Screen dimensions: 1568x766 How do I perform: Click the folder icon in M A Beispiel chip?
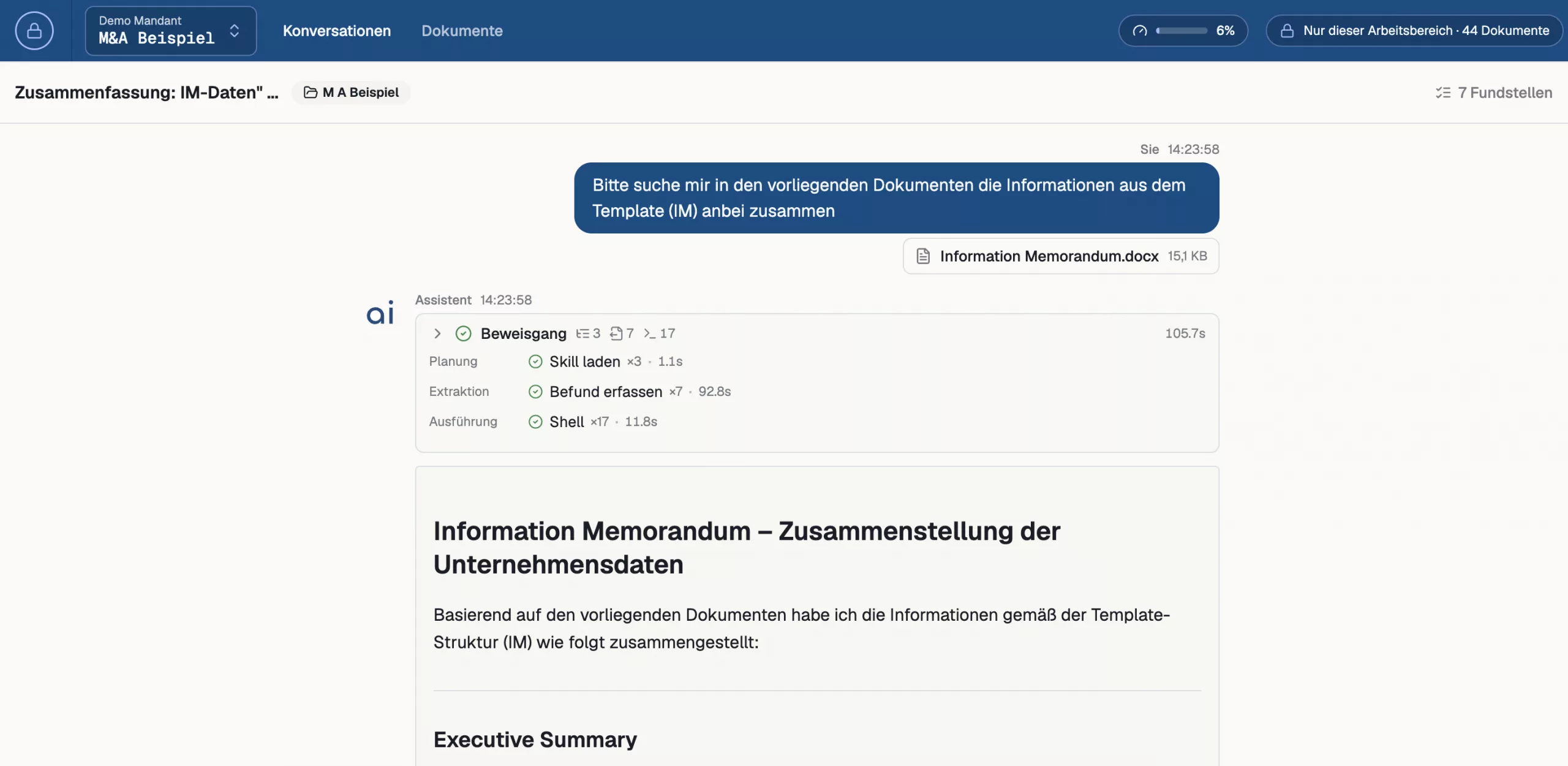pyautogui.click(x=311, y=93)
